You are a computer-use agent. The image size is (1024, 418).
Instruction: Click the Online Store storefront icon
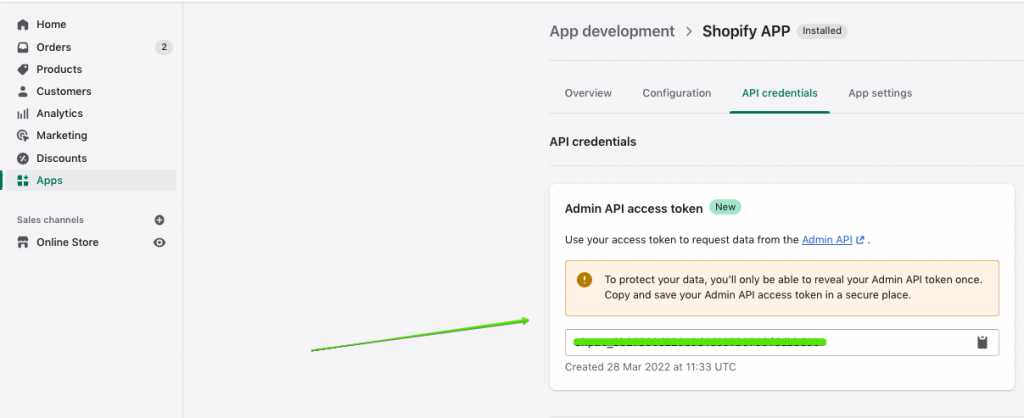[23, 242]
